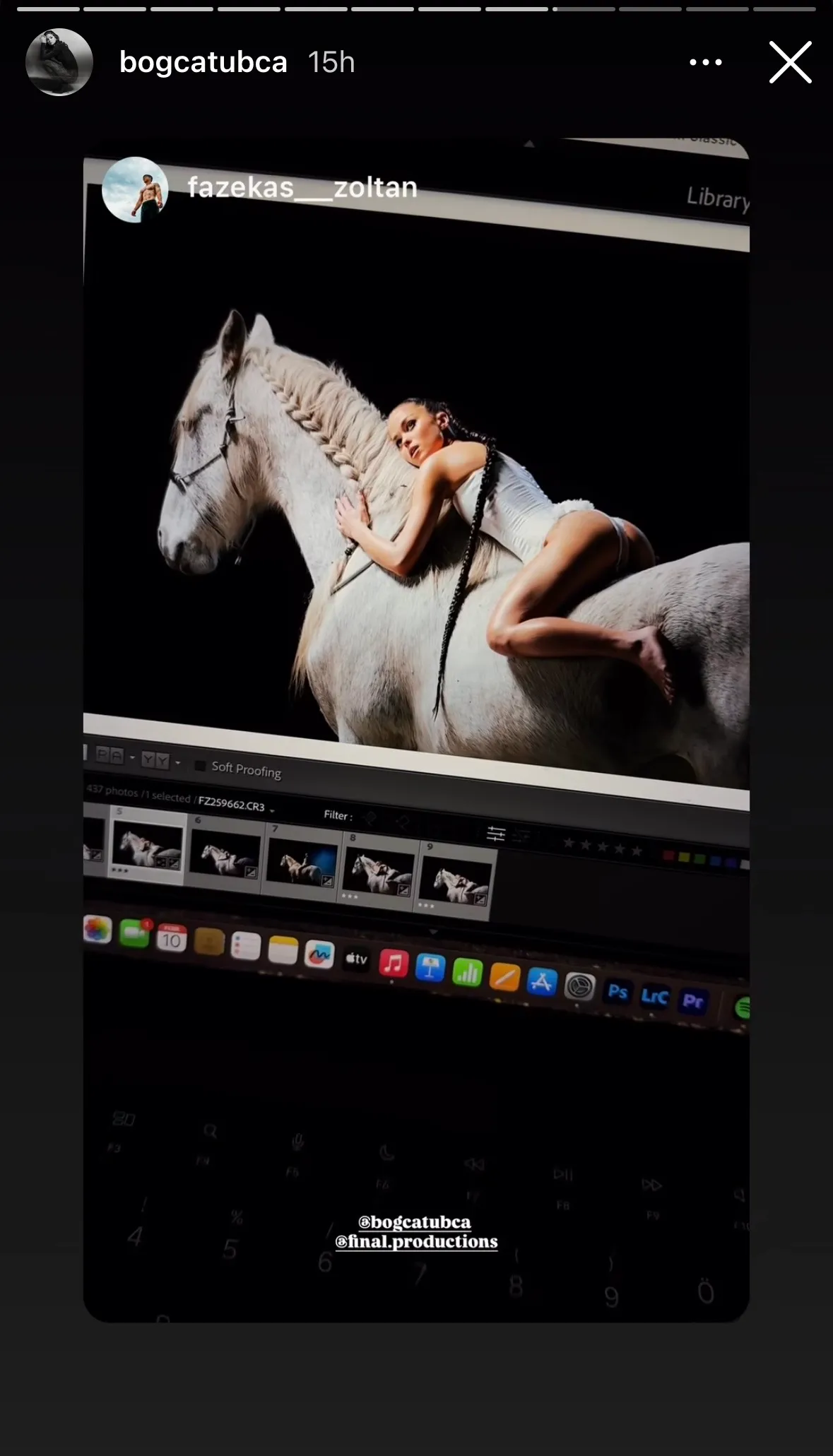Launch Lightroom Classic from the dock
Image resolution: width=833 pixels, height=1456 pixels.
pyautogui.click(x=654, y=996)
